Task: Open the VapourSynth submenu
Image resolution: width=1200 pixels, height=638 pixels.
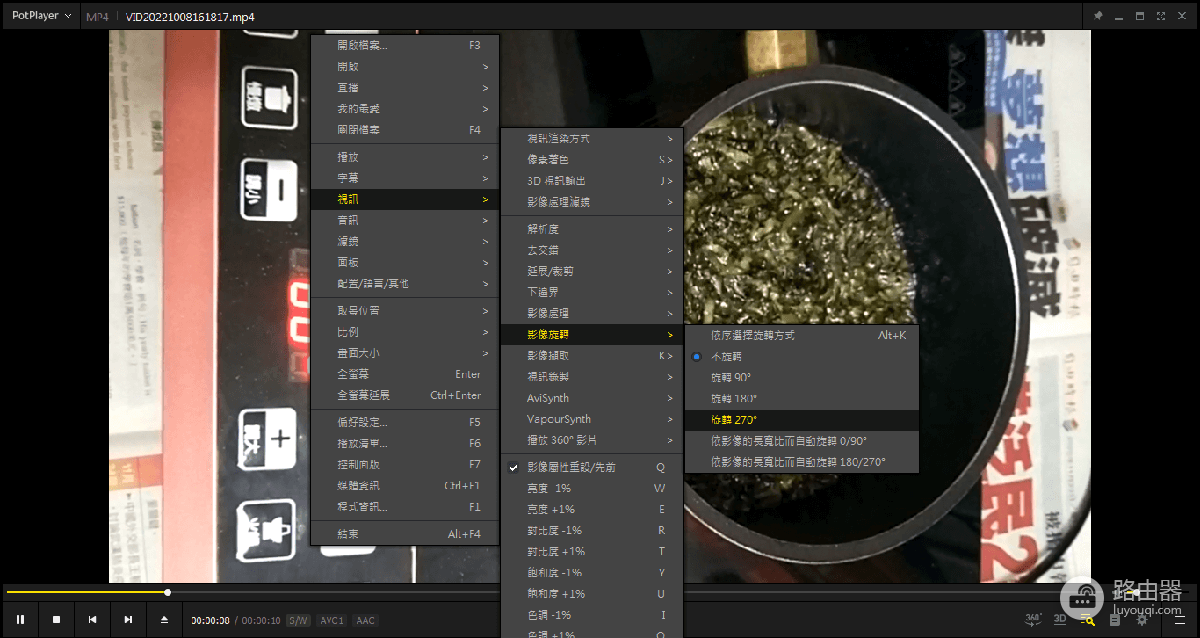Action: [591, 419]
